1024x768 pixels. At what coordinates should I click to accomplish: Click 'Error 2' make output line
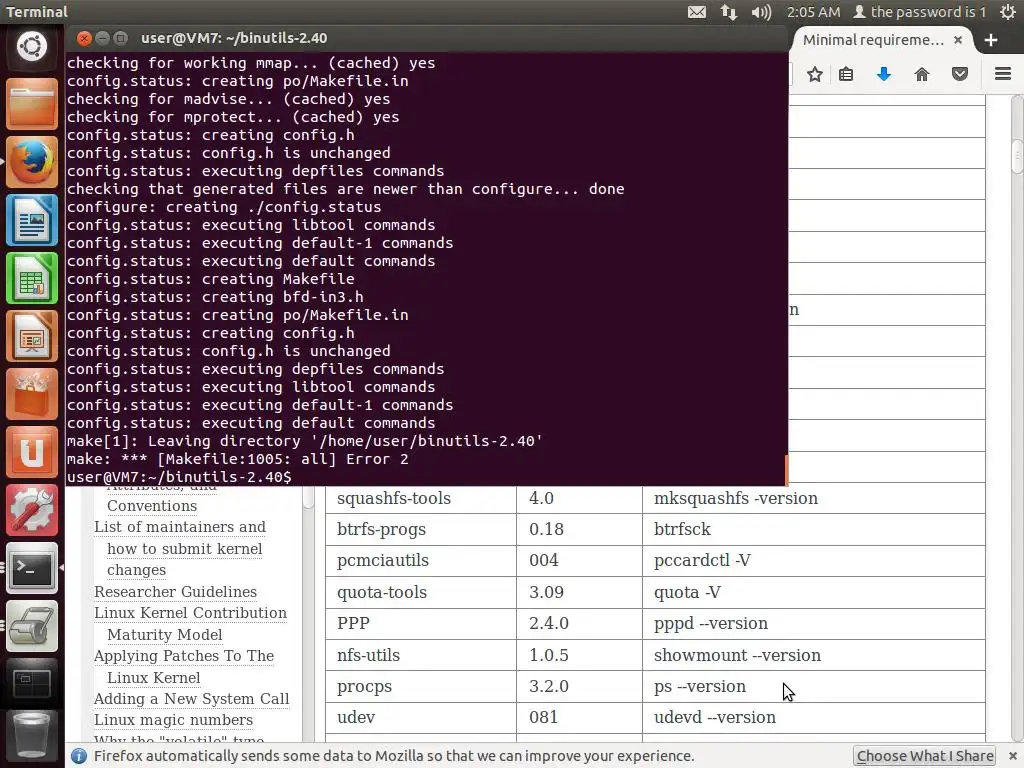(238, 459)
